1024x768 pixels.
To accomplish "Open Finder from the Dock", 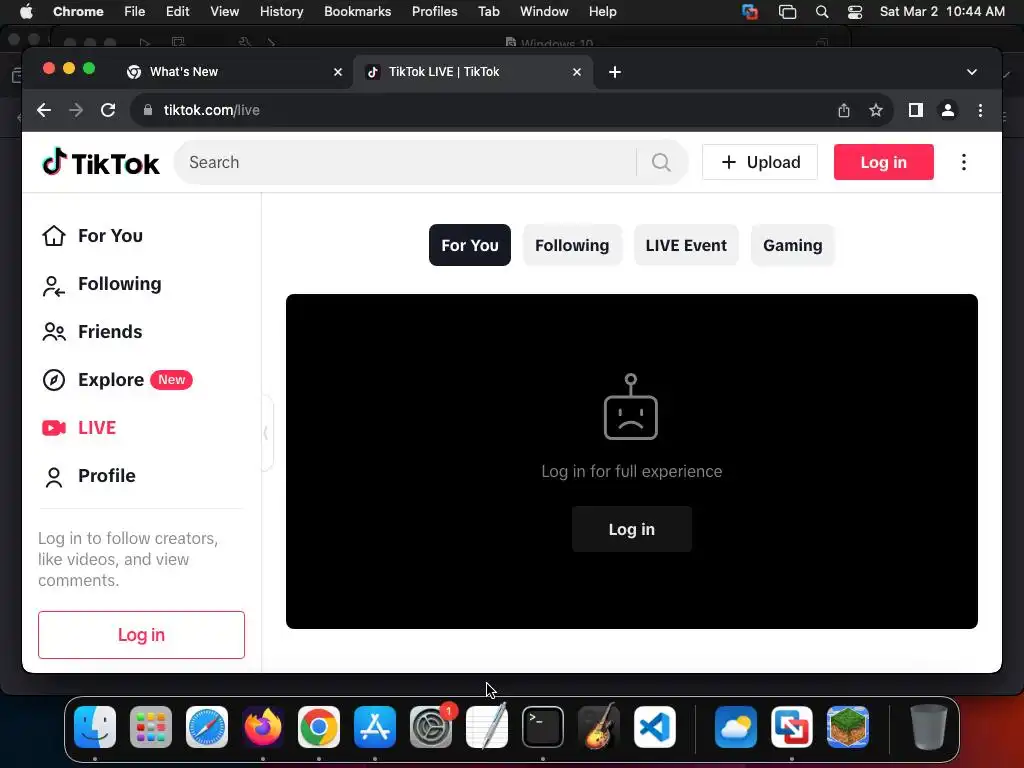I will click(x=95, y=727).
